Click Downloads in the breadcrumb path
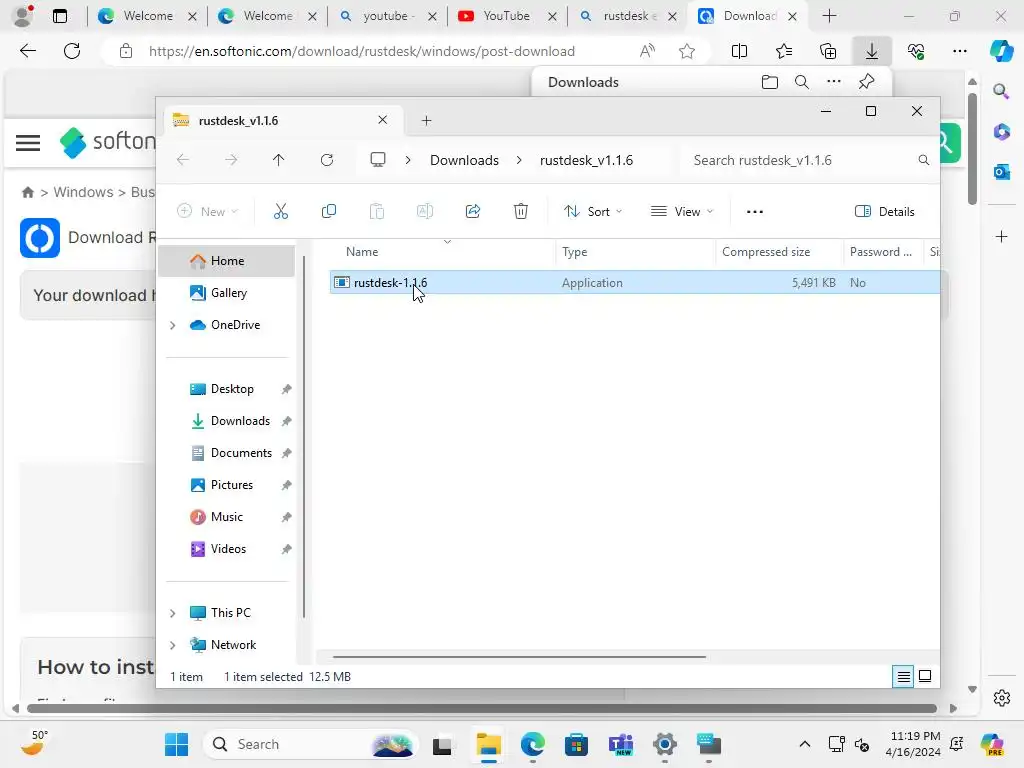This screenshot has width=1024, height=768. tap(464, 160)
